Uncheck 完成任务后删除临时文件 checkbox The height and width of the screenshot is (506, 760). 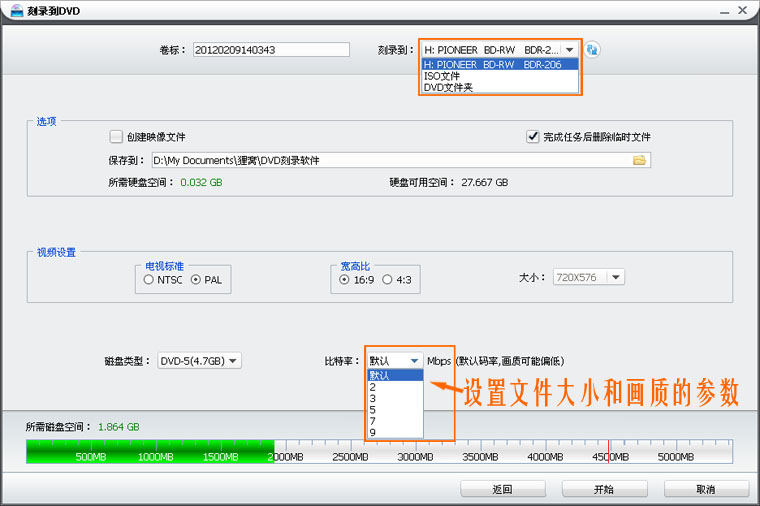point(533,137)
